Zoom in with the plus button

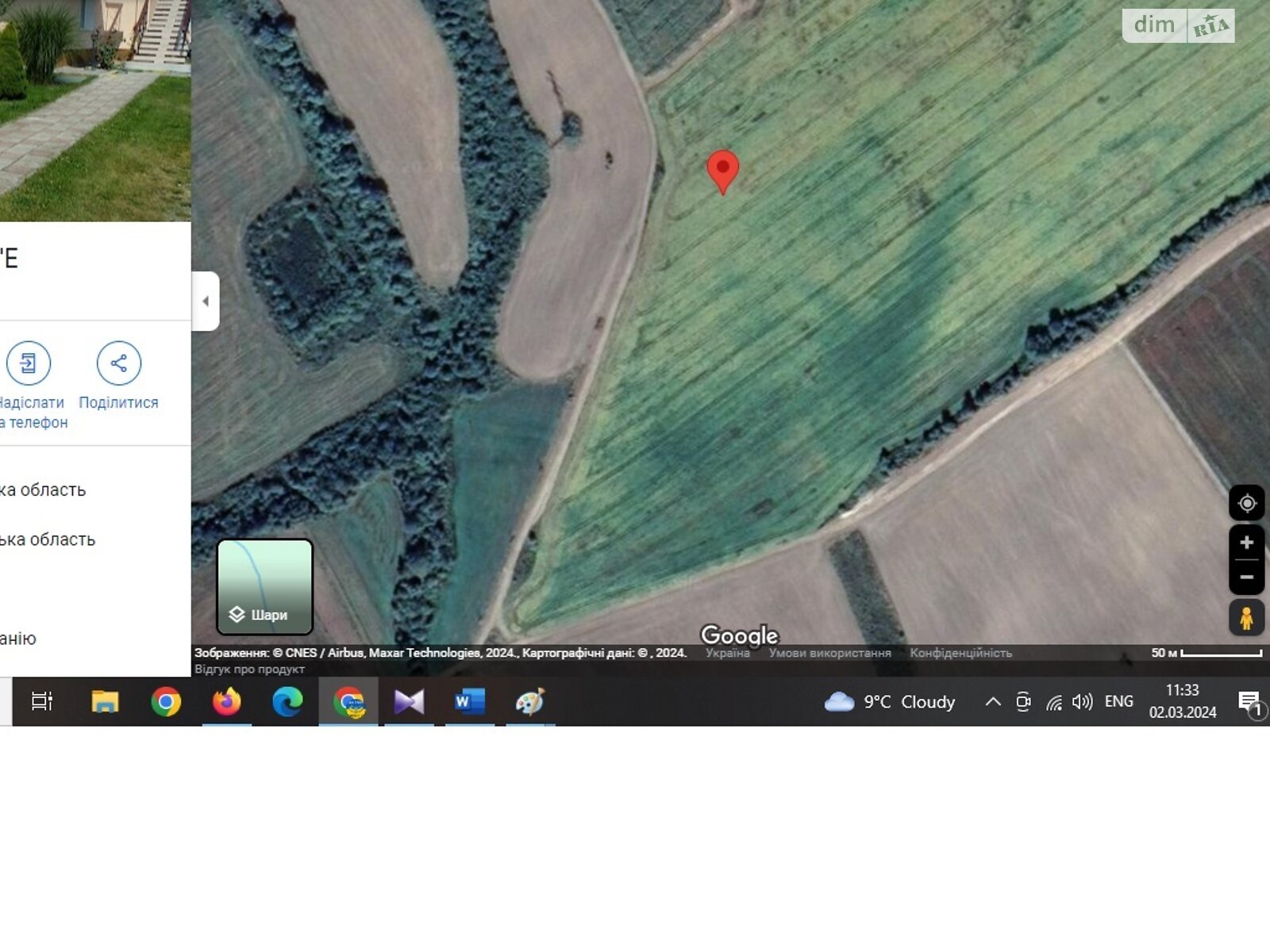click(1246, 543)
